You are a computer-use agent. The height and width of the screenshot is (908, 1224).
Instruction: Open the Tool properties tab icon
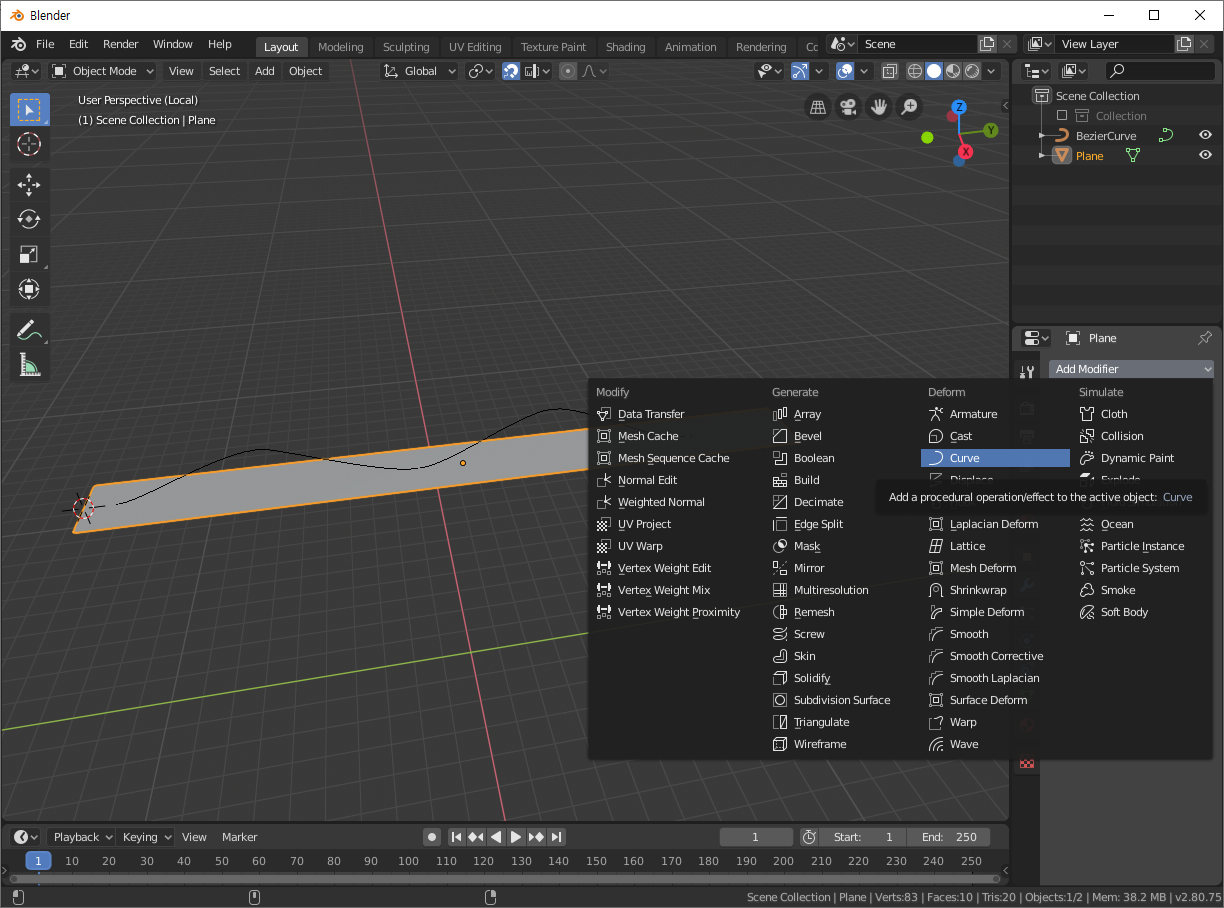[x=1026, y=372]
